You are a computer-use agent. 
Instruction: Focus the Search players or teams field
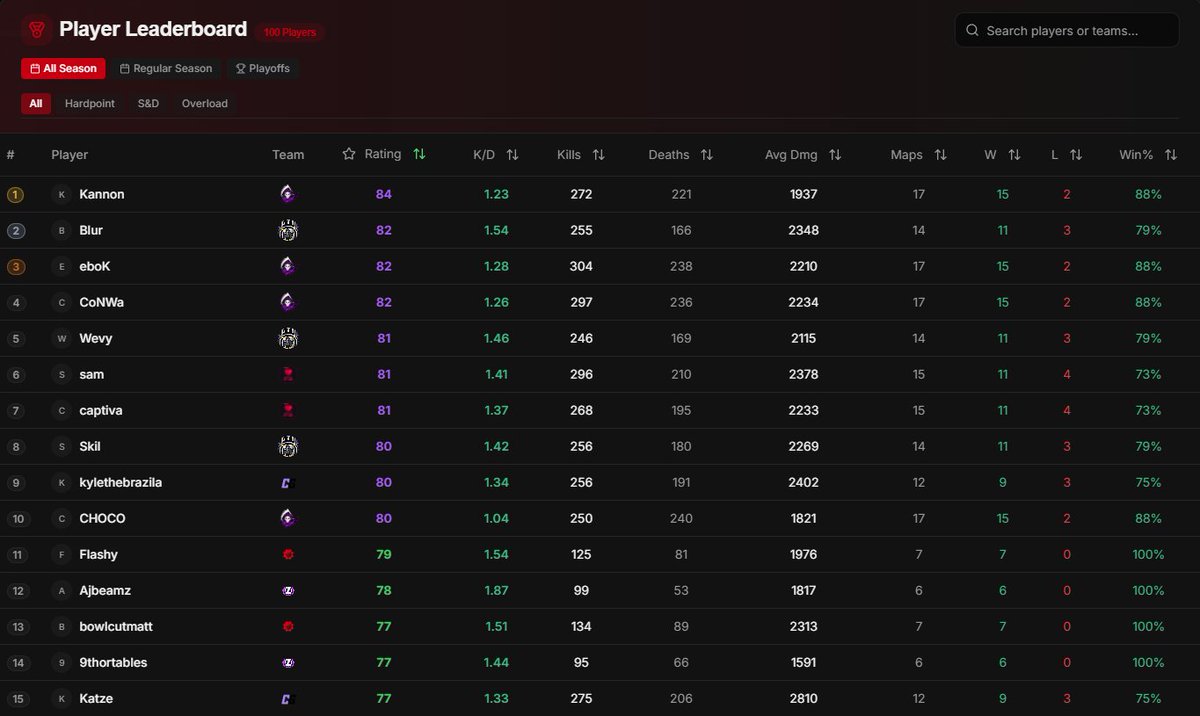[x=1067, y=30]
